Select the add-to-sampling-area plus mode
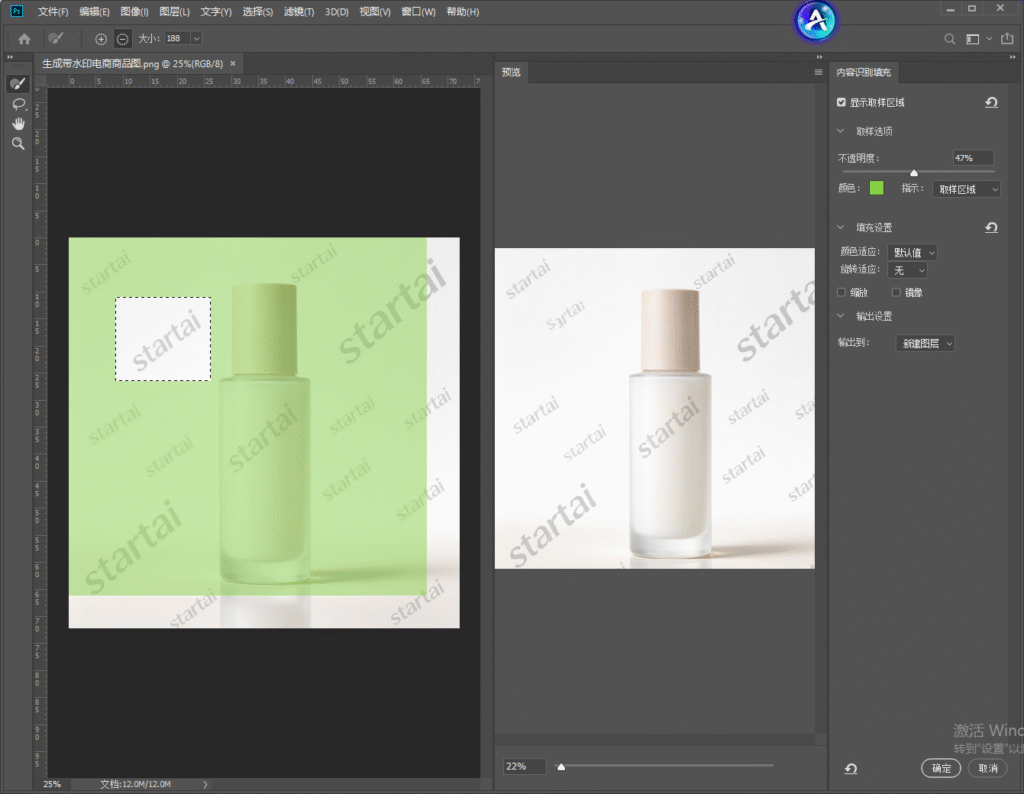This screenshot has height=794, width=1024. (101, 39)
